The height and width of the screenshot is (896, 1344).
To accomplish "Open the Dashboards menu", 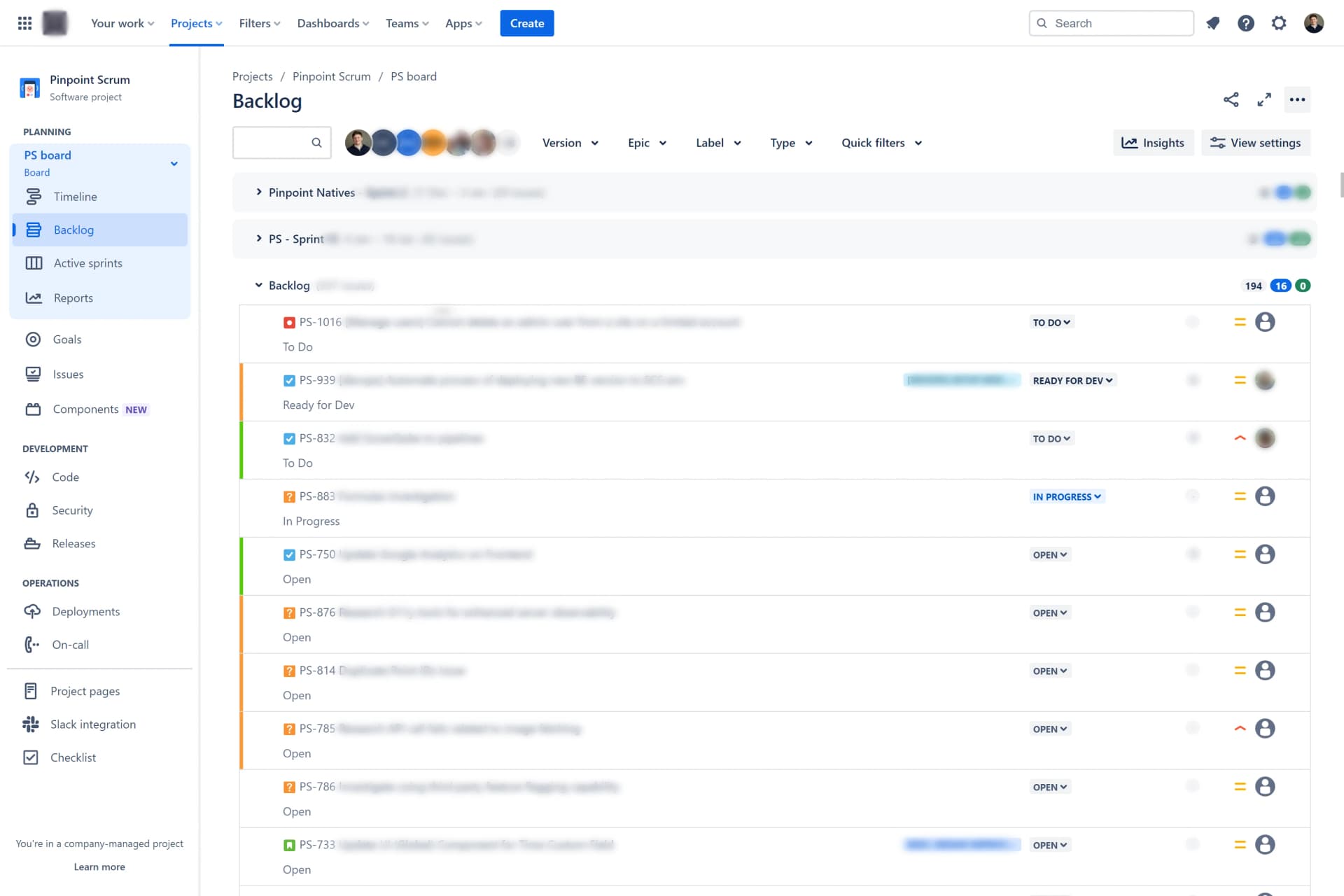I will (333, 23).
